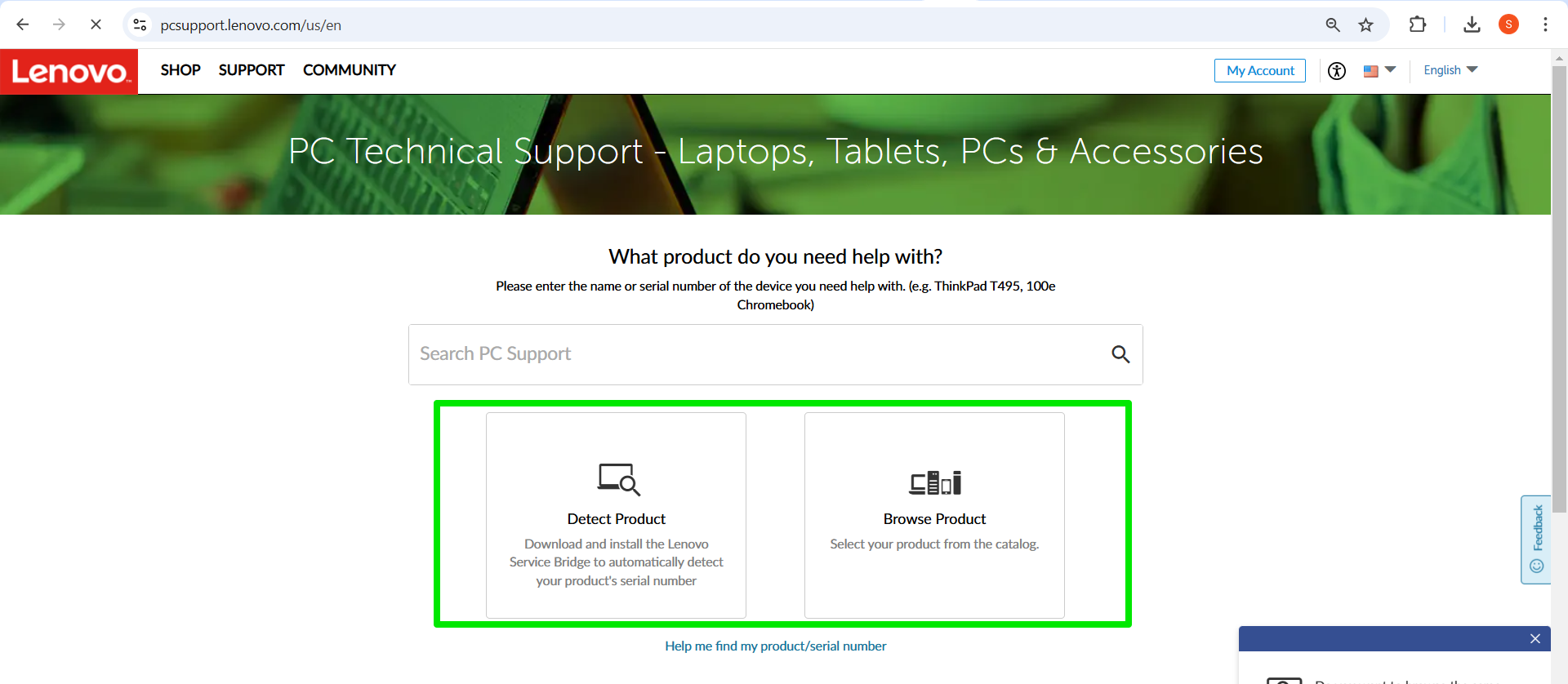The width and height of the screenshot is (1568, 684).
Task: View site information icon in address bar
Action: click(x=140, y=24)
